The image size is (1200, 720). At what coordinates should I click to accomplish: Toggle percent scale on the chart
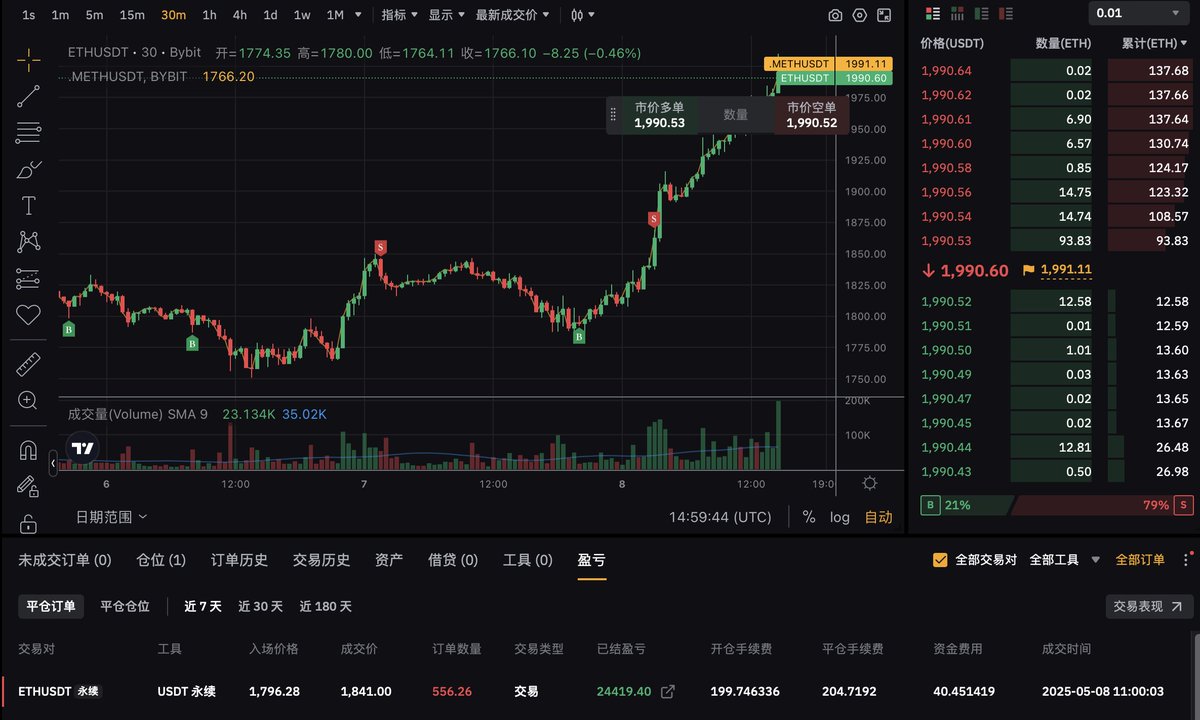[x=808, y=517]
